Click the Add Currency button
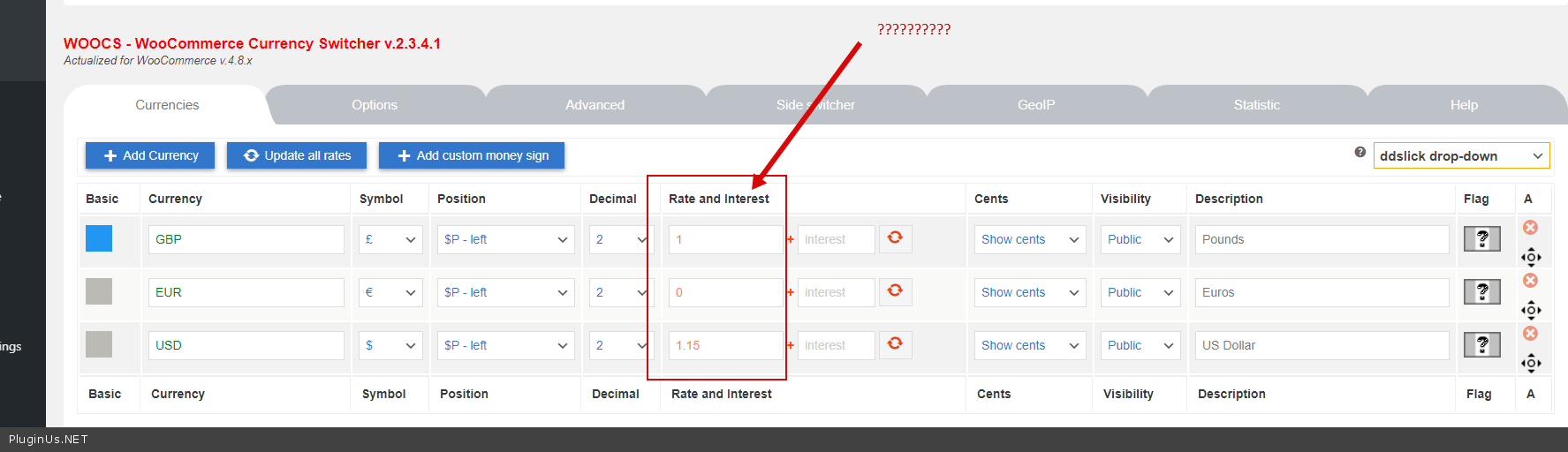This screenshot has width=1568, height=452. tap(150, 155)
